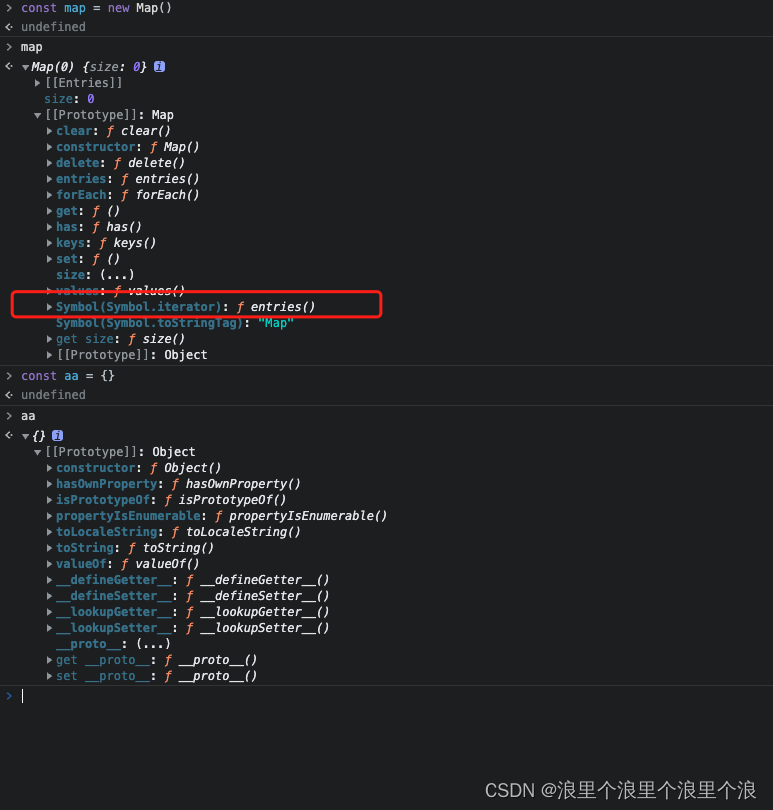Expand the [[Entries]] property of the Map
Viewport: 773px width, 810px height.
click(38, 82)
